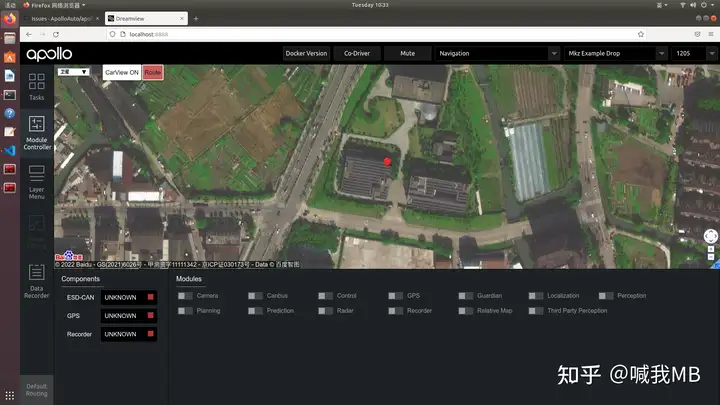Toggle the Recorder module switch
This screenshot has height=405, width=720.
[x=395, y=311]
